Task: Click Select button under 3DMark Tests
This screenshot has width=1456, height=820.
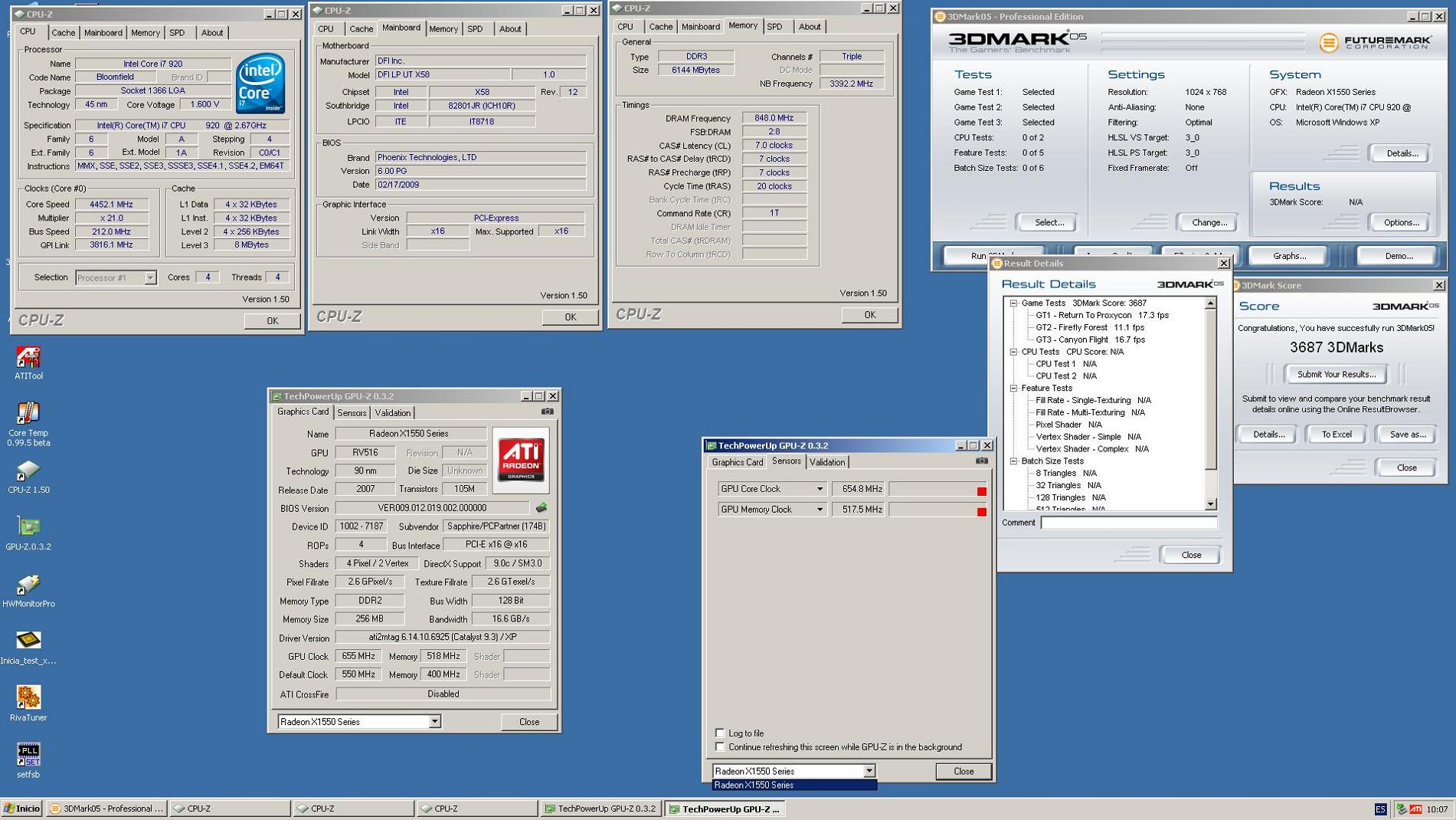Action: tap(1048, 222)
